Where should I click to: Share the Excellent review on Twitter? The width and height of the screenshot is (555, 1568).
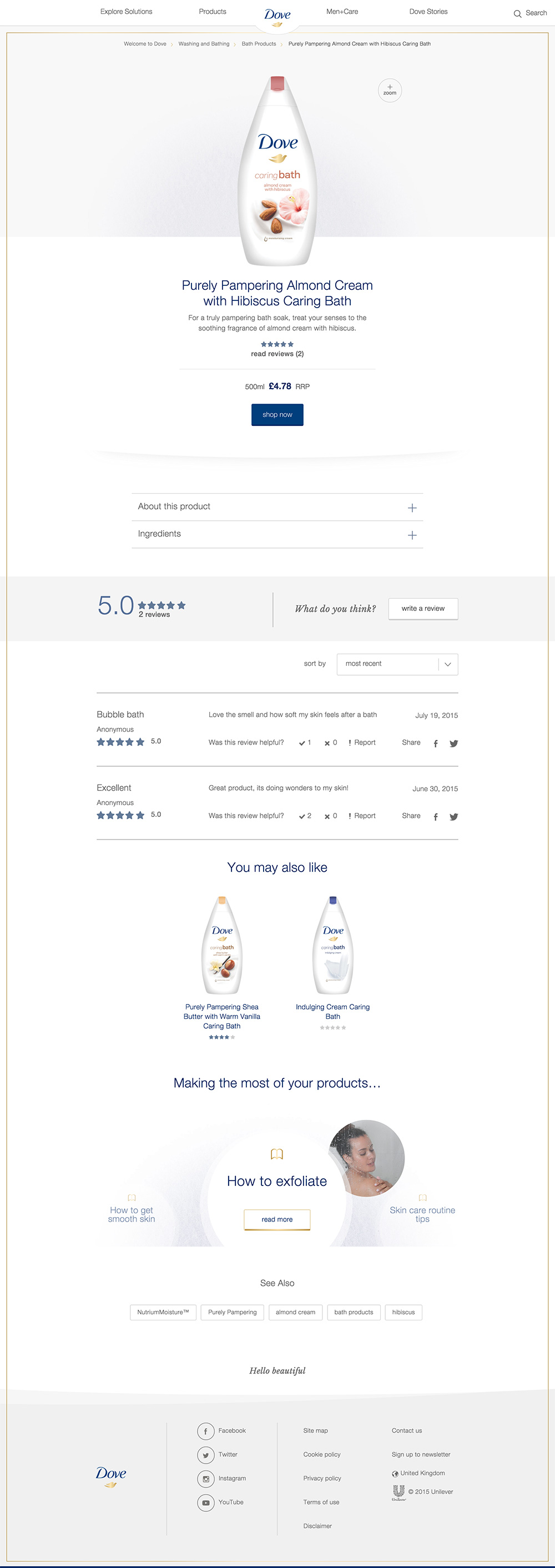pos(453,817)
